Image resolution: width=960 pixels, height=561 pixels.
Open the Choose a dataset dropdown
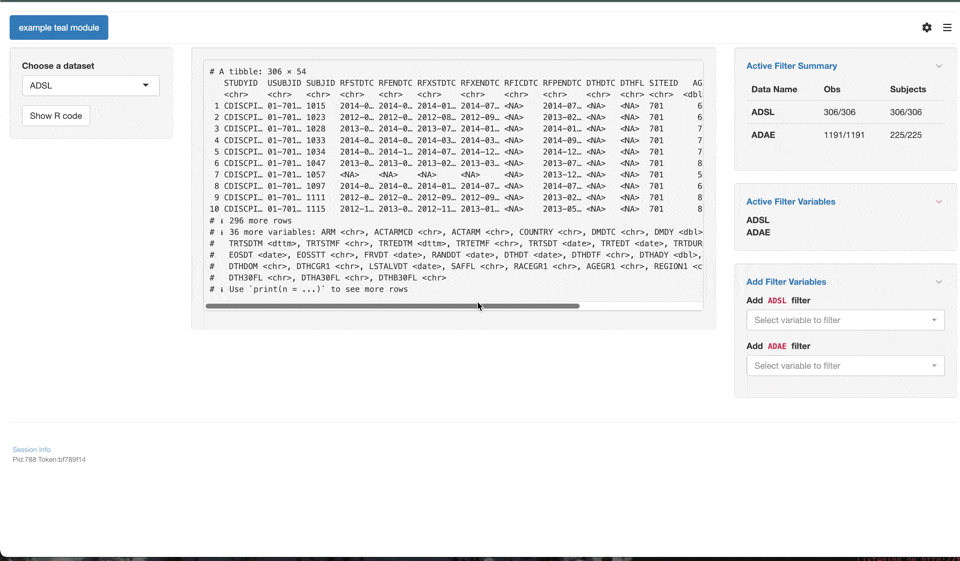coord(90,86)
